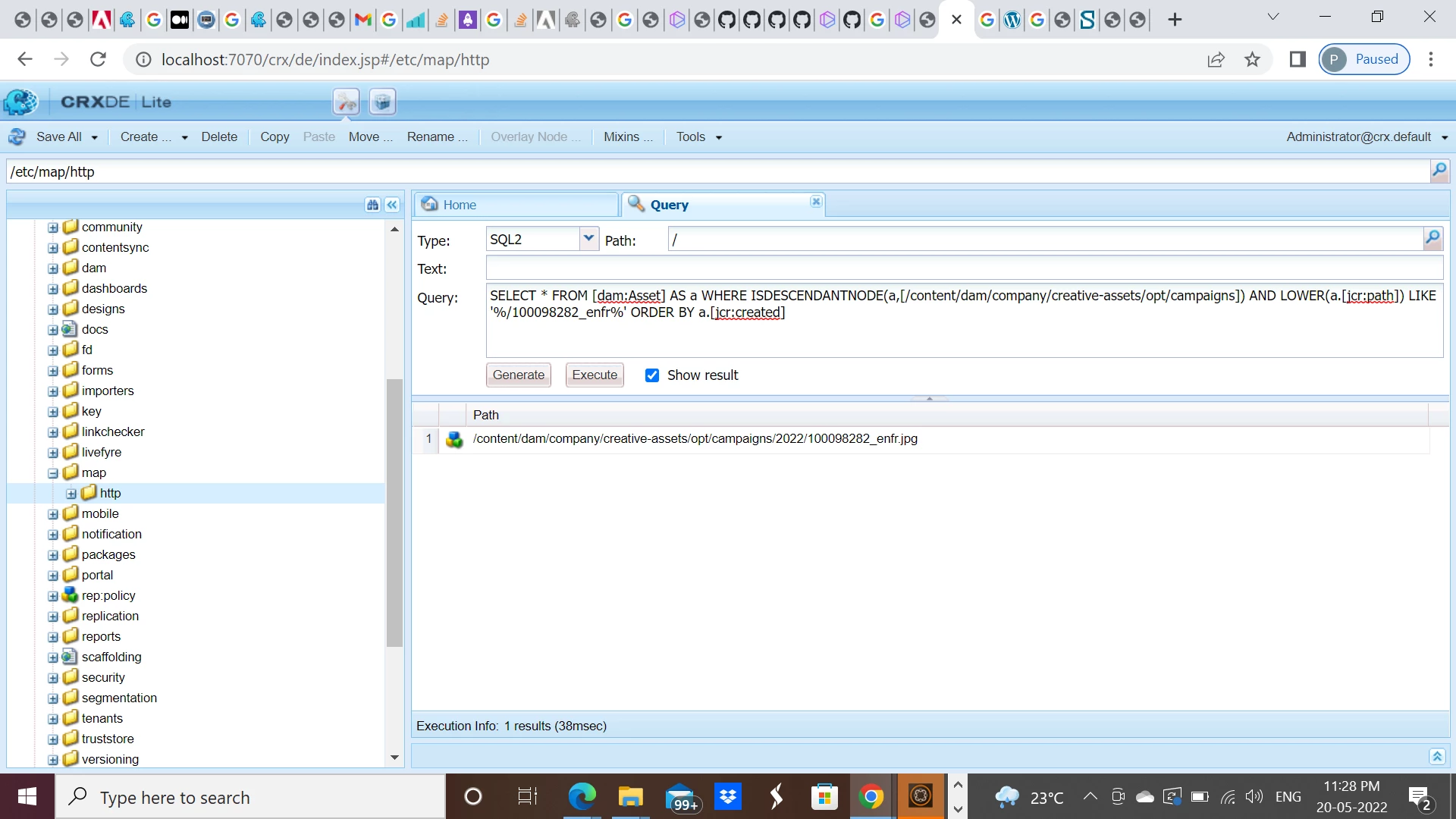Click the tree panel vertical scrollbar
Image resolution: width=1456 pixels, height=819 pixels.
(x=394, y=512)
